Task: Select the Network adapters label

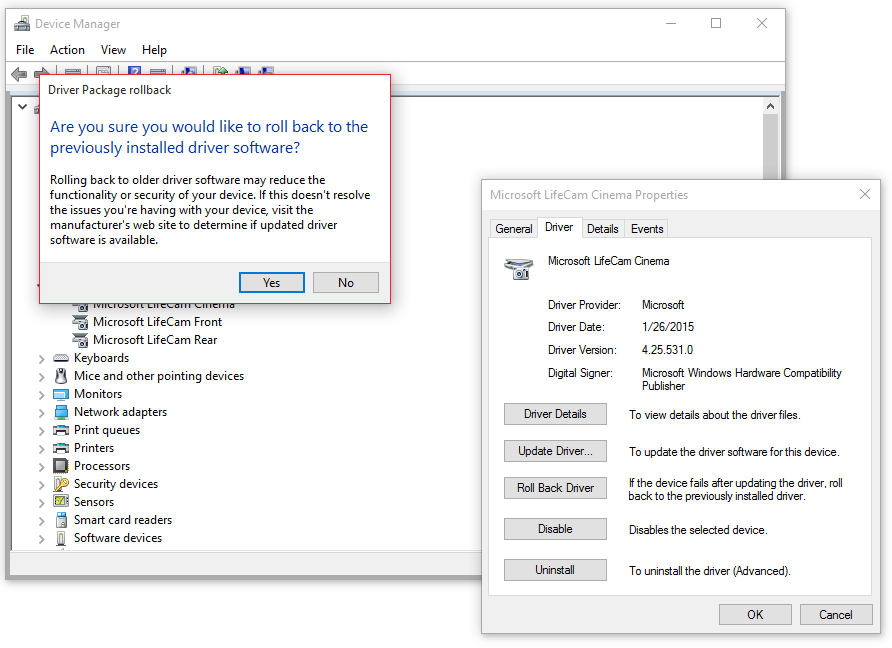Action: (x=121, y=412)
